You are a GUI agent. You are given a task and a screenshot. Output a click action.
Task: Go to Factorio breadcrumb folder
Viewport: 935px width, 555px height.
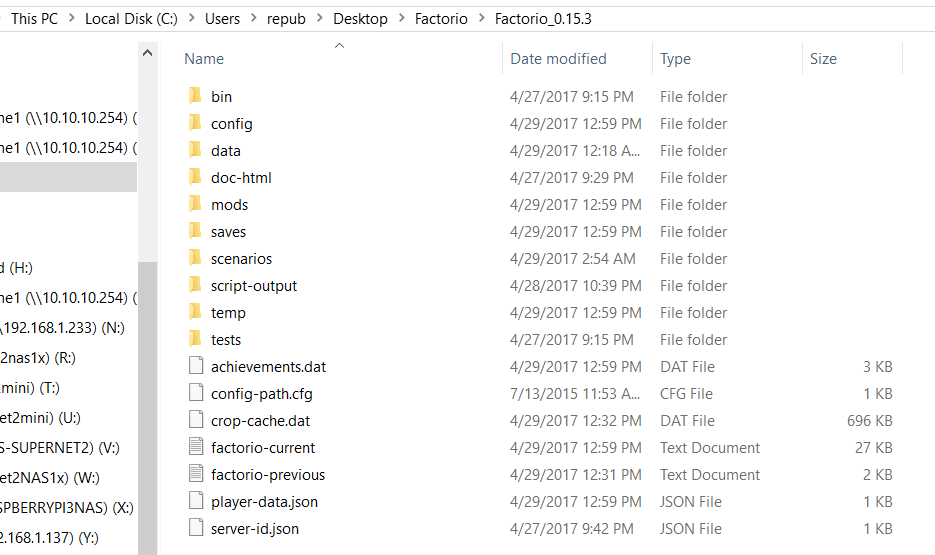(441, 19)
